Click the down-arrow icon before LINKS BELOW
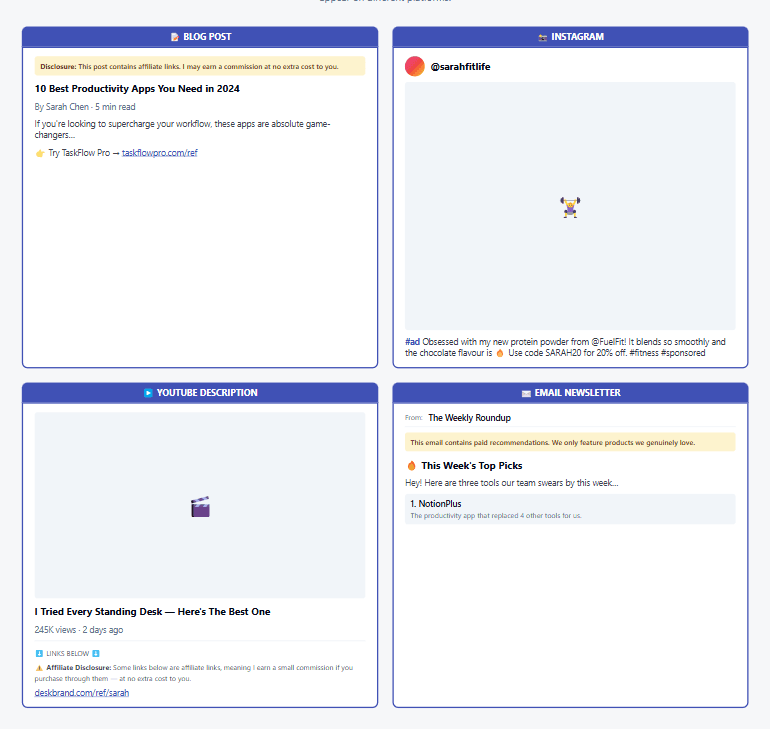Viewport: 770px width, 729px height. (39, 653)
